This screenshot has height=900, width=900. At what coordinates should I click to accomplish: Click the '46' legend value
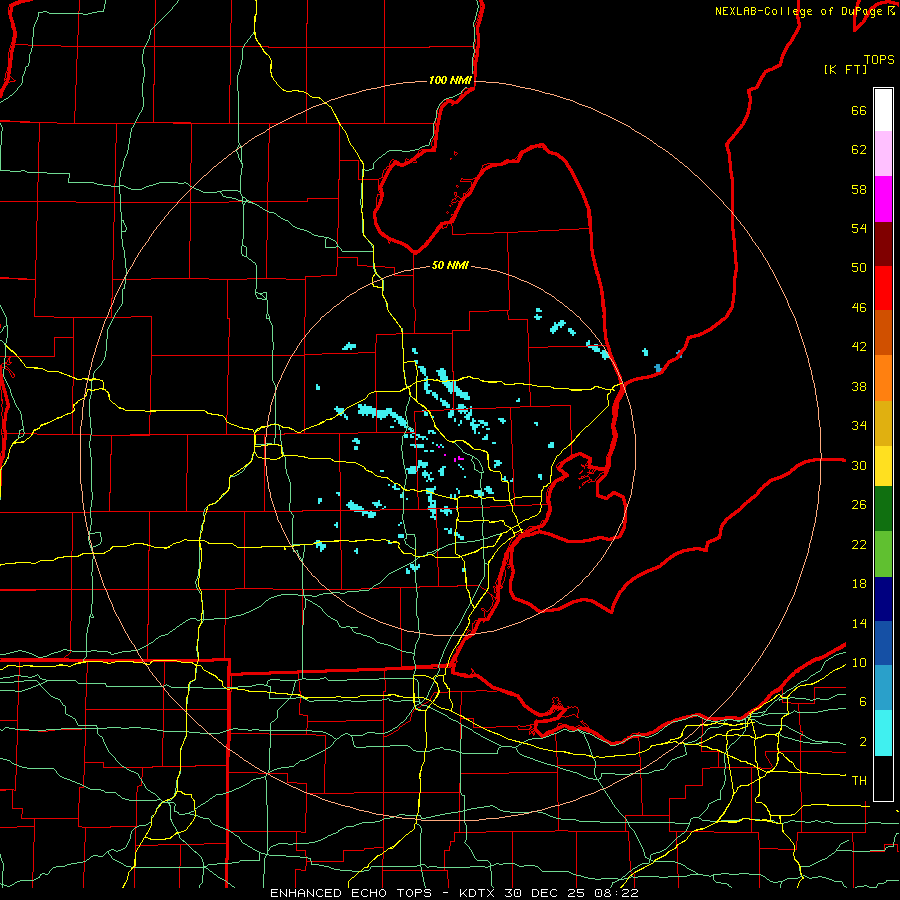(x=859, y=308)
